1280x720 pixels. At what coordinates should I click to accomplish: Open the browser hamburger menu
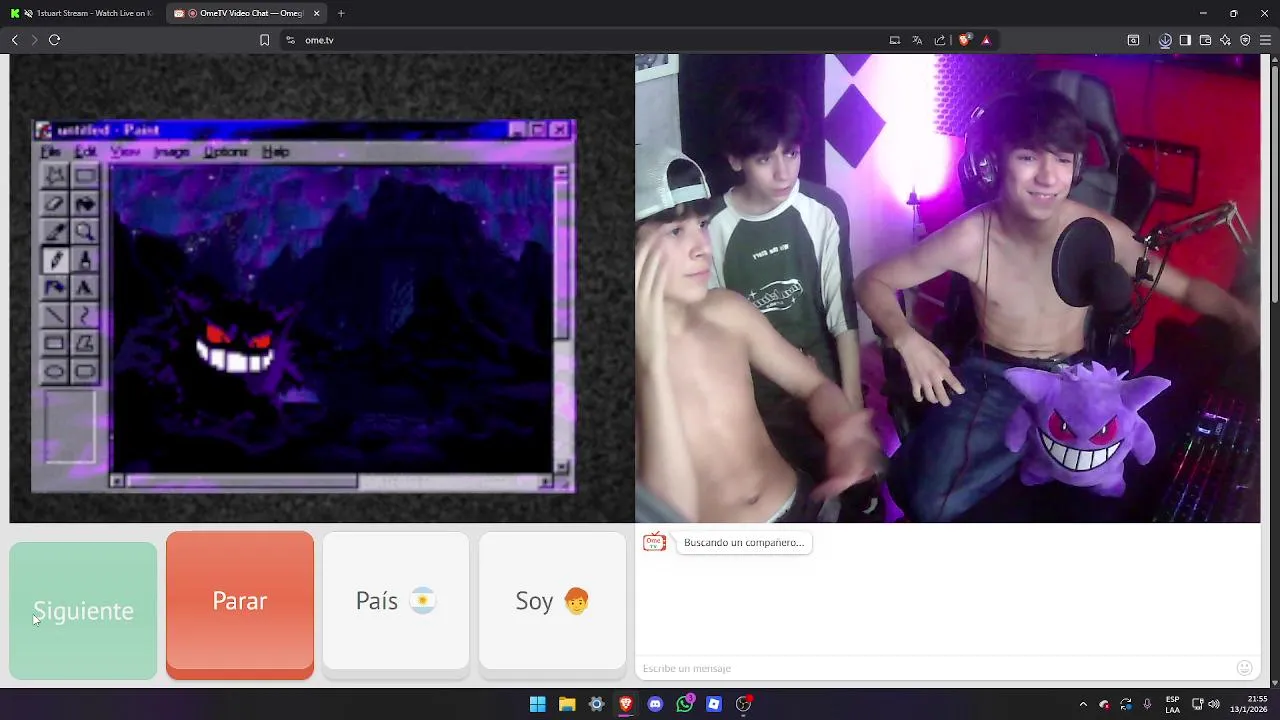1265,40
